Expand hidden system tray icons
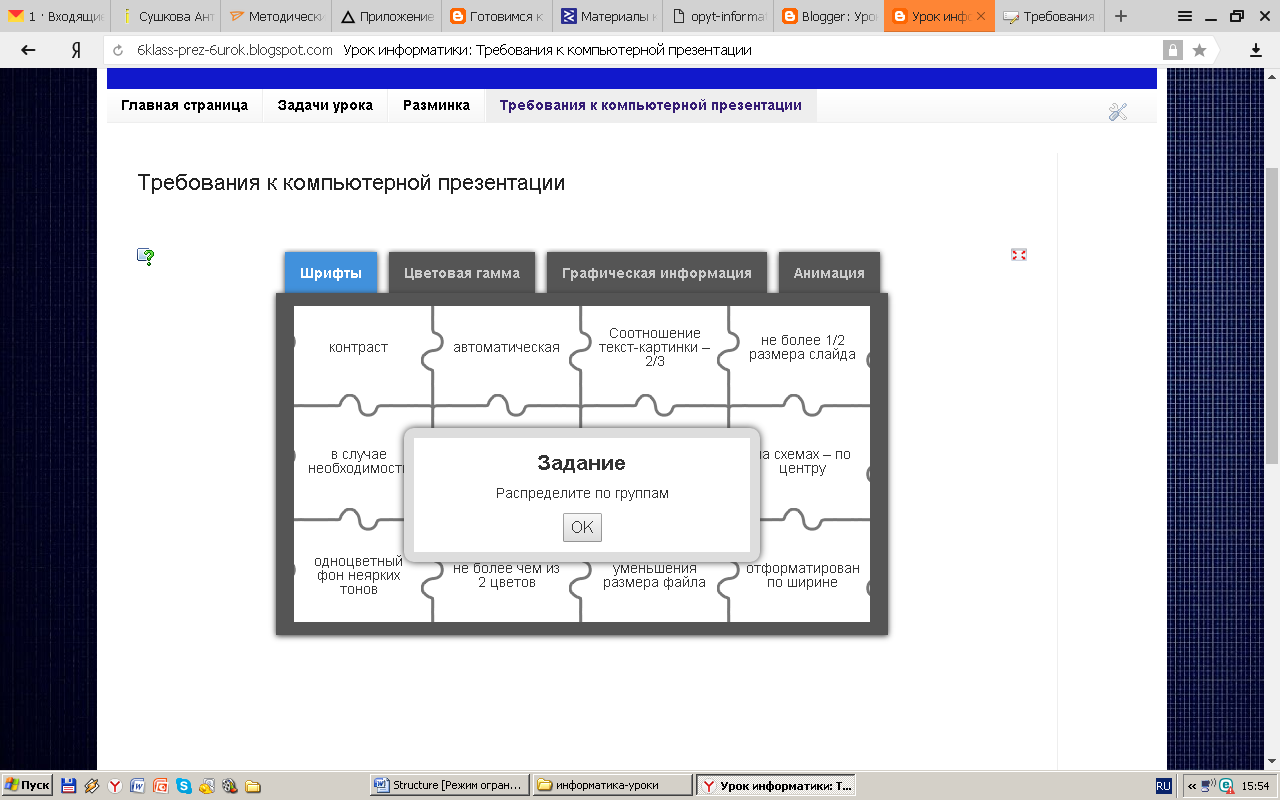 pos(1192,786)
